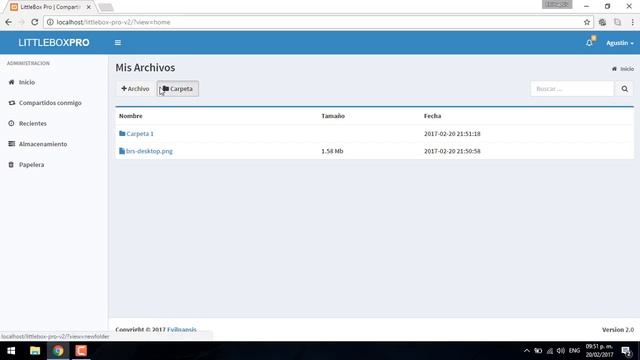Click the storage icon beside Almacenamiento

pos(11,144)
